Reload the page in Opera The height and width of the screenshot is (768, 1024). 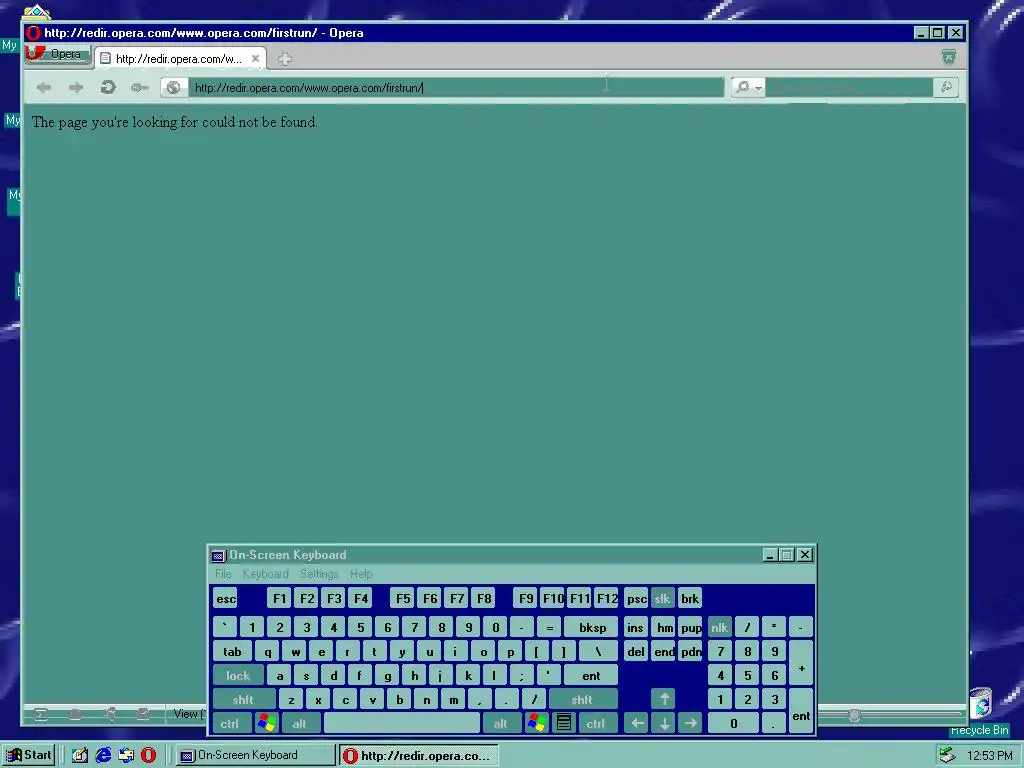(x=108, y=88)
